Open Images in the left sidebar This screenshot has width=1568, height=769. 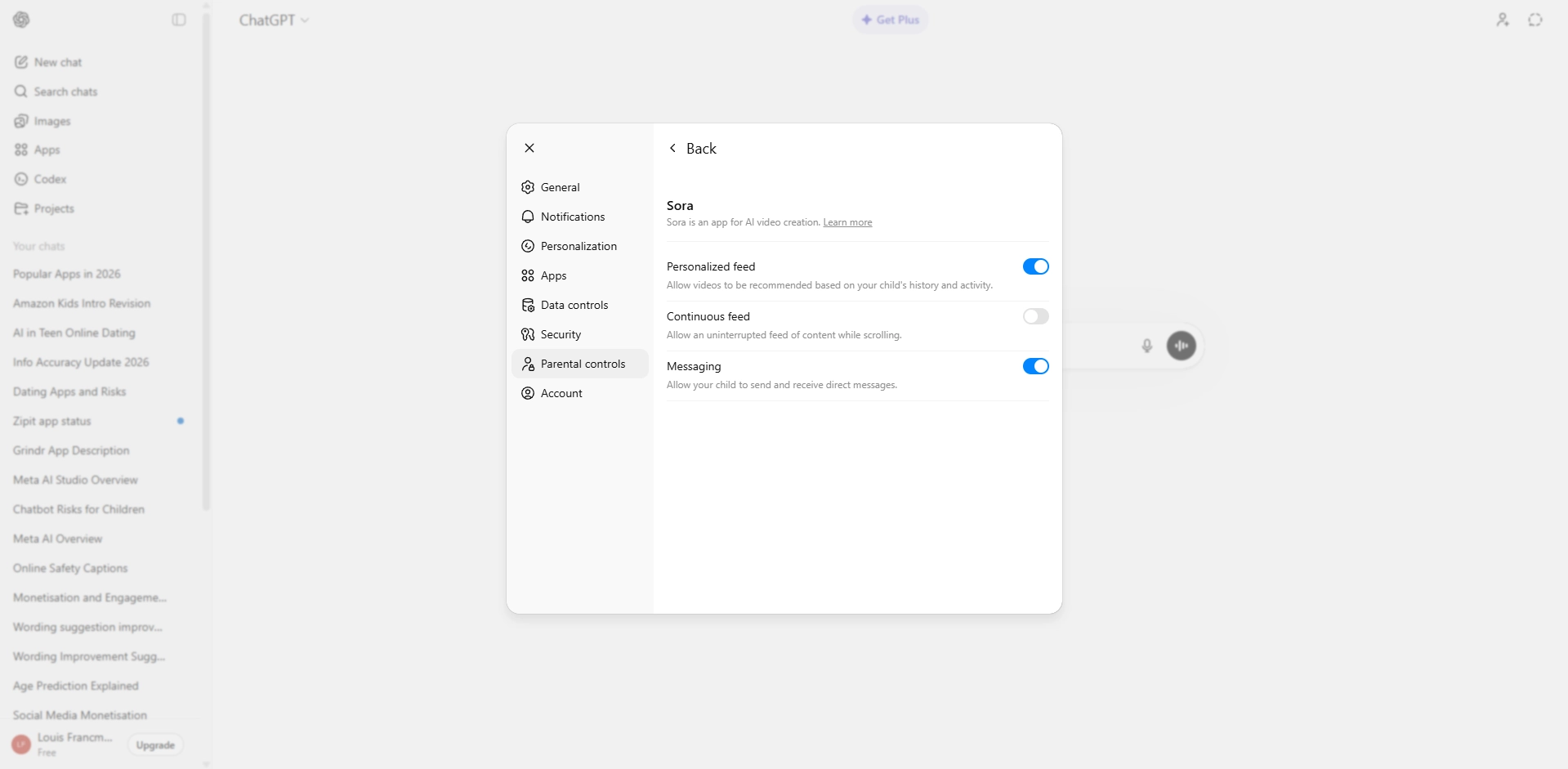tap(52, 121)
